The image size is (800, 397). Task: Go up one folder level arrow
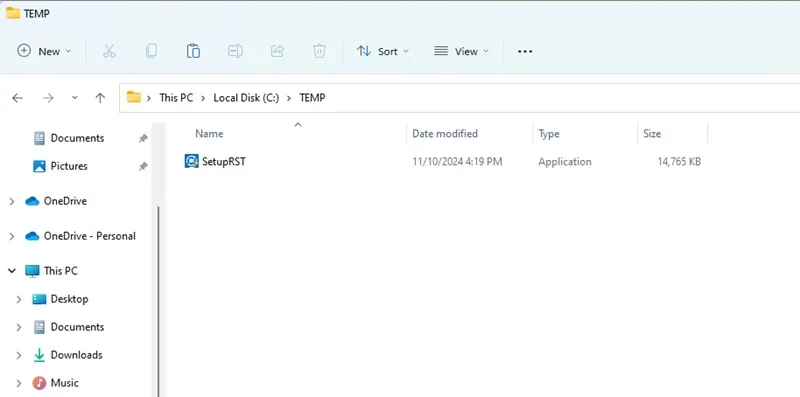click(100, 98)
